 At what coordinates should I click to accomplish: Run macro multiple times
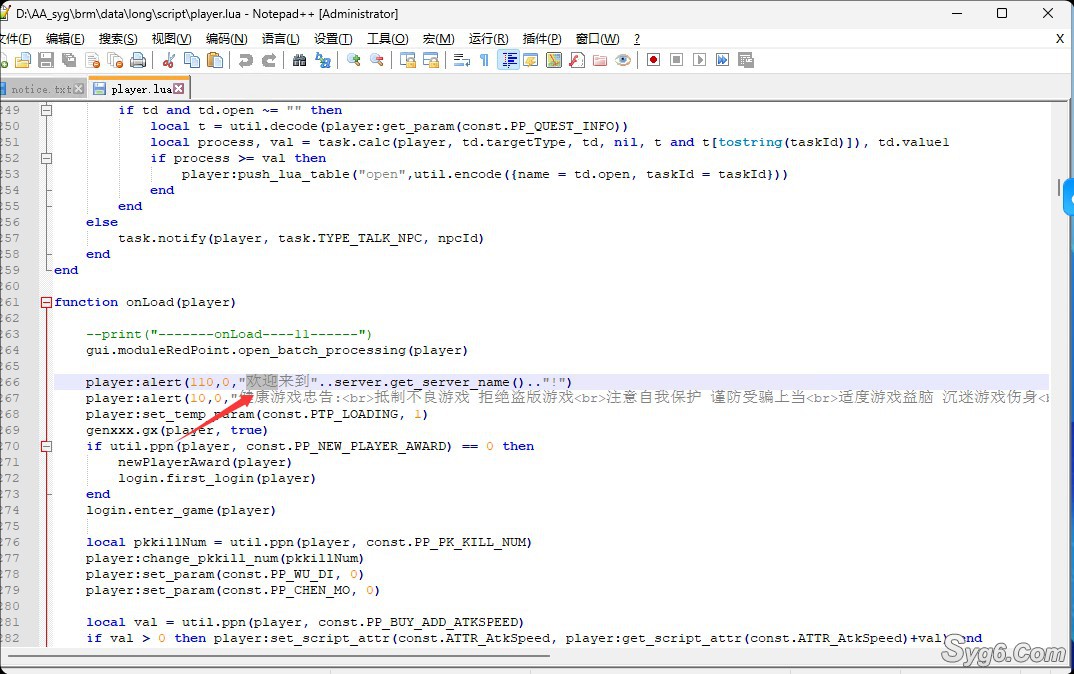[723, 60]
